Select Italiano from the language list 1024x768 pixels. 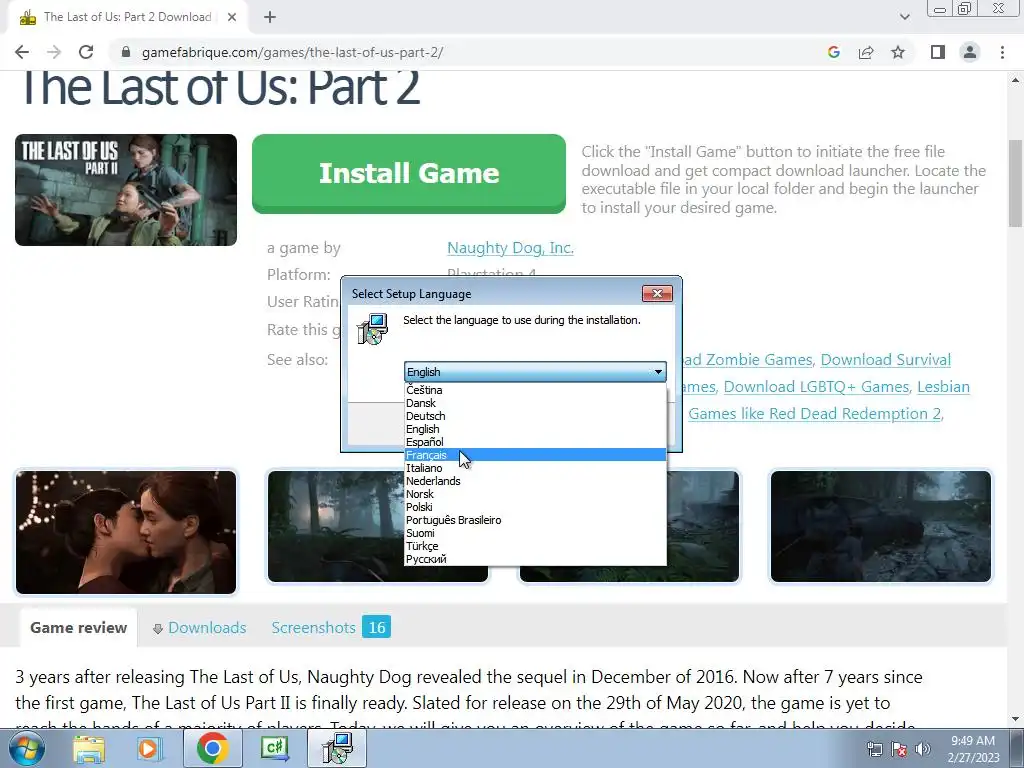[x=535, y=468]
